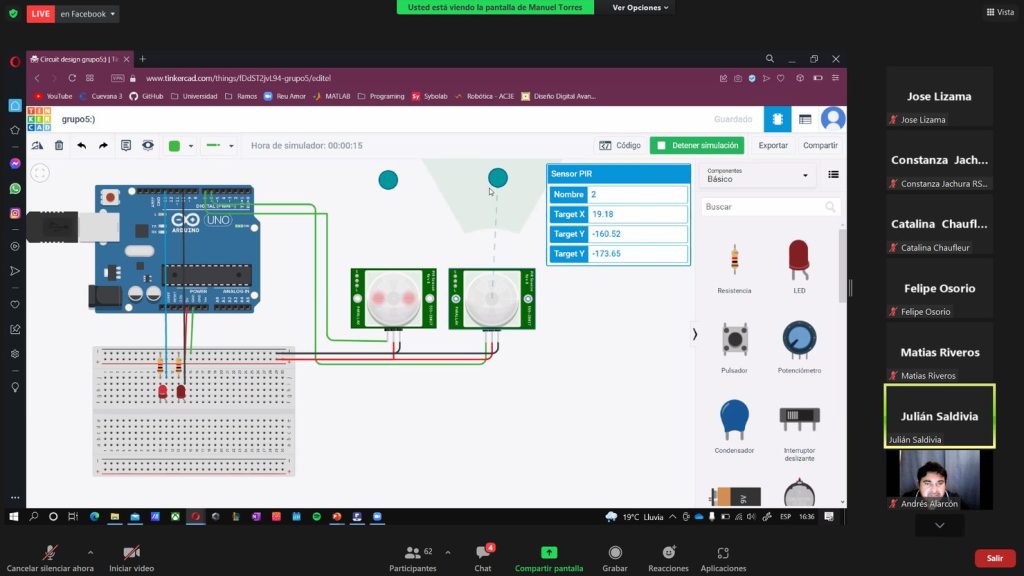1024x576 pixels.
Task: Click the Exportar button
Action: click(772, 145)
